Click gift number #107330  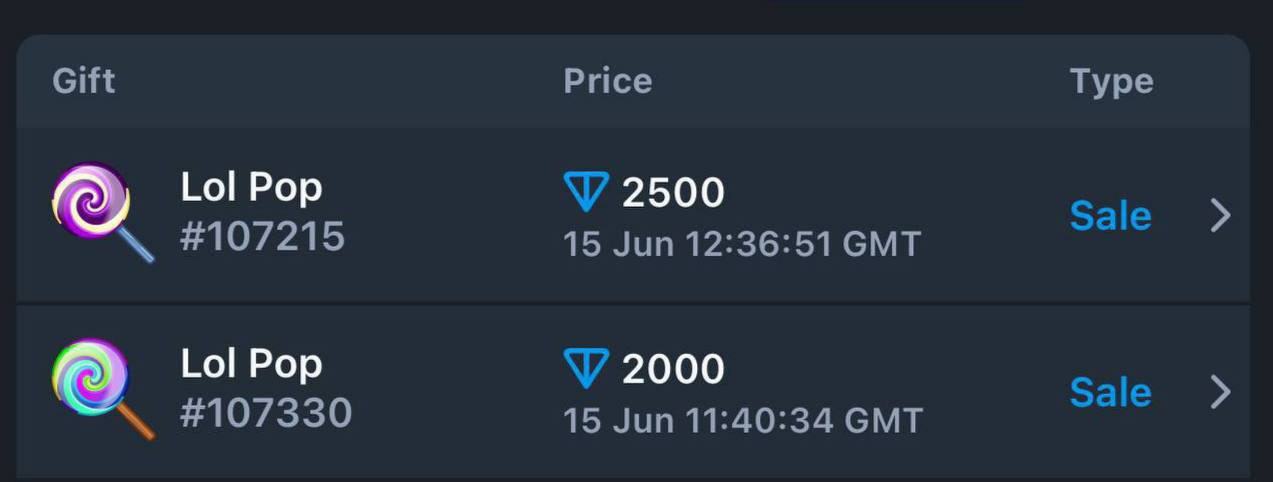[x=266, y=413]
